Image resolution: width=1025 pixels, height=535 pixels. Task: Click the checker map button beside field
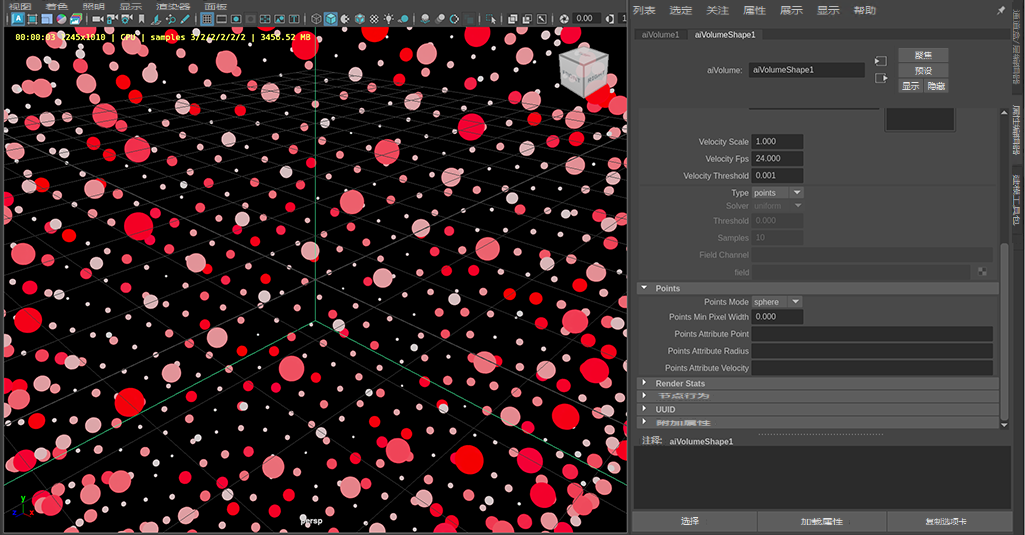pos(983,271)
